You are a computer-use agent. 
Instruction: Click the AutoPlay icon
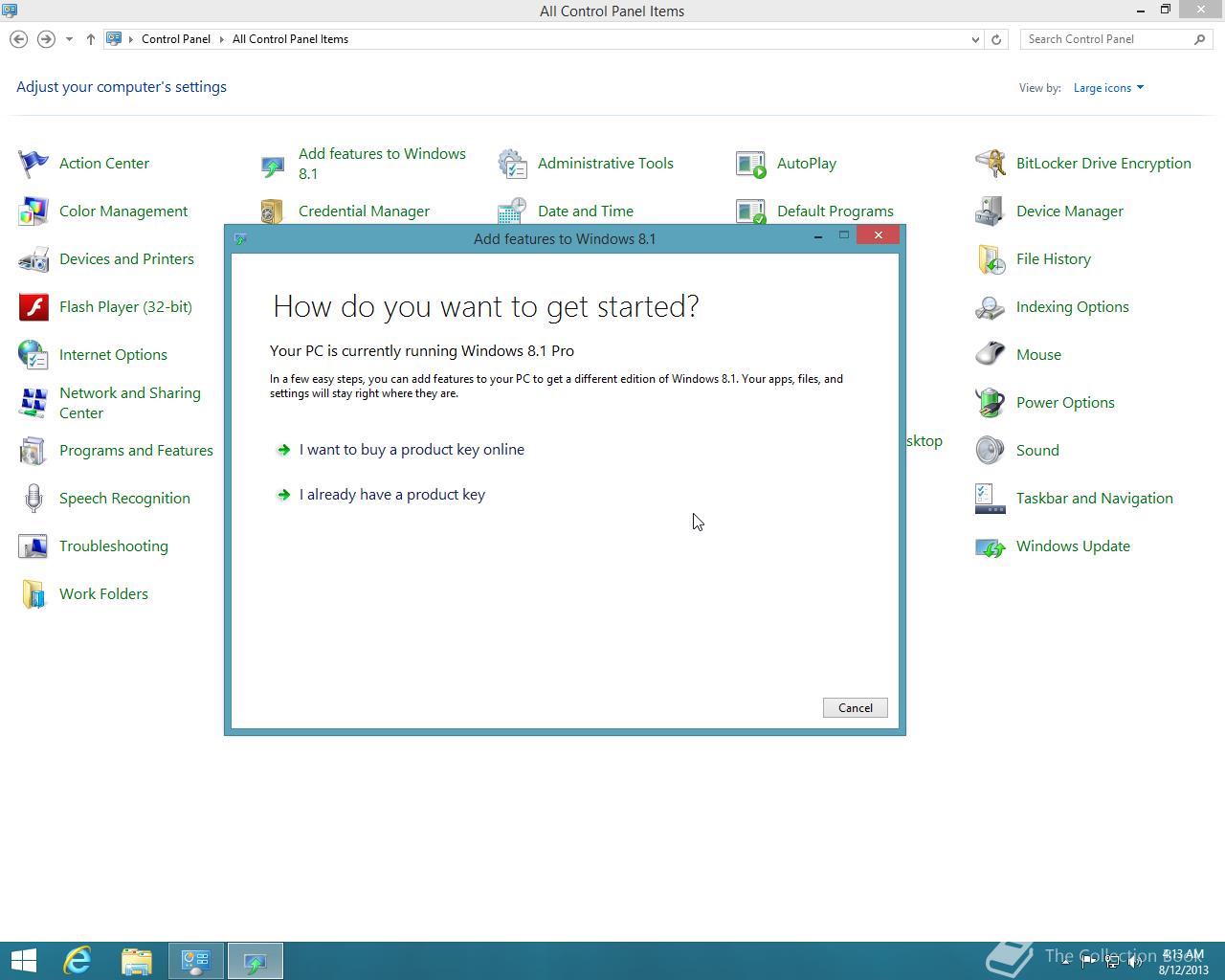(x=751, y=164)
